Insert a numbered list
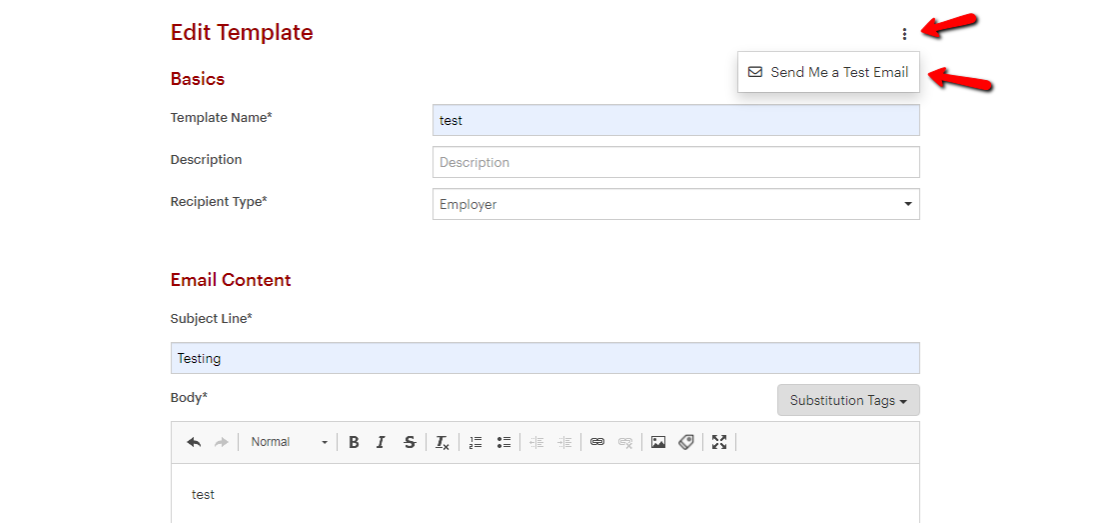This screenshot has width=1096, height=523. tap(476, 442)
